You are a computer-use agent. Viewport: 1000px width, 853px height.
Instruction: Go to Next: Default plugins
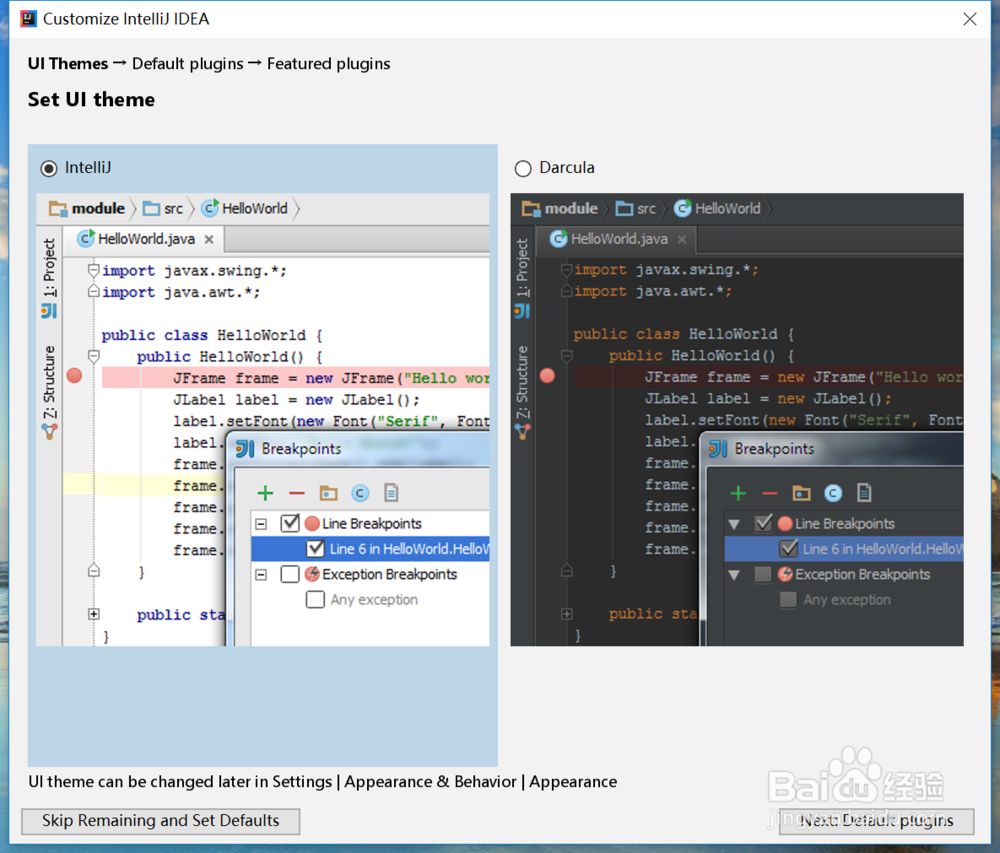pos(876,821)
